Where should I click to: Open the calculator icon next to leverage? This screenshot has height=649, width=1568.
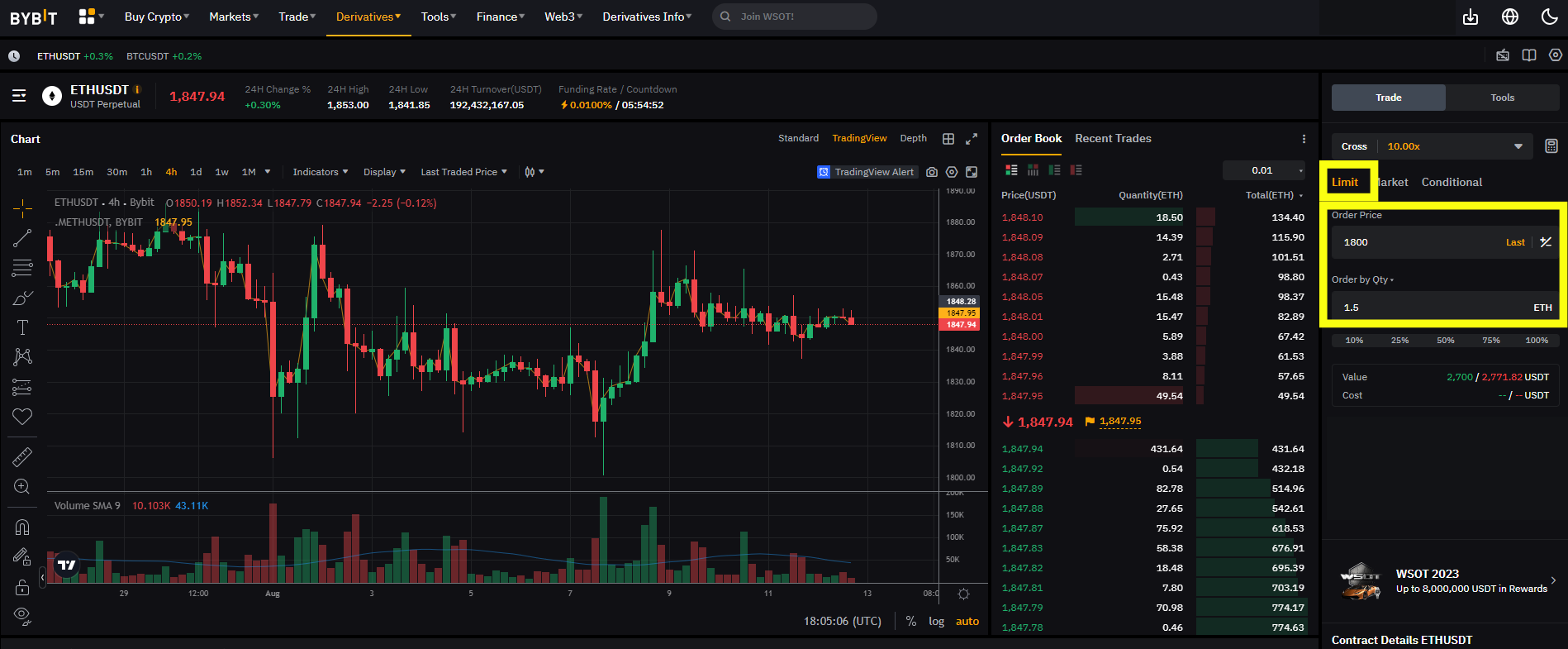1551,146
